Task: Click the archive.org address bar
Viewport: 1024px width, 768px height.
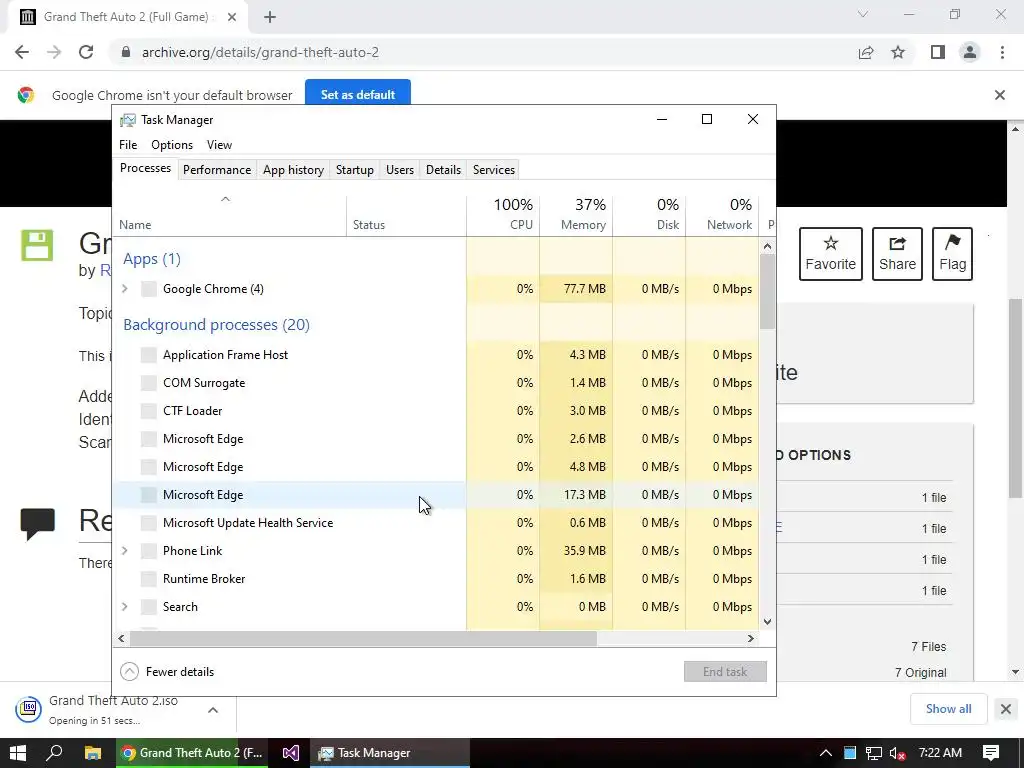Action: pos(483,52)
